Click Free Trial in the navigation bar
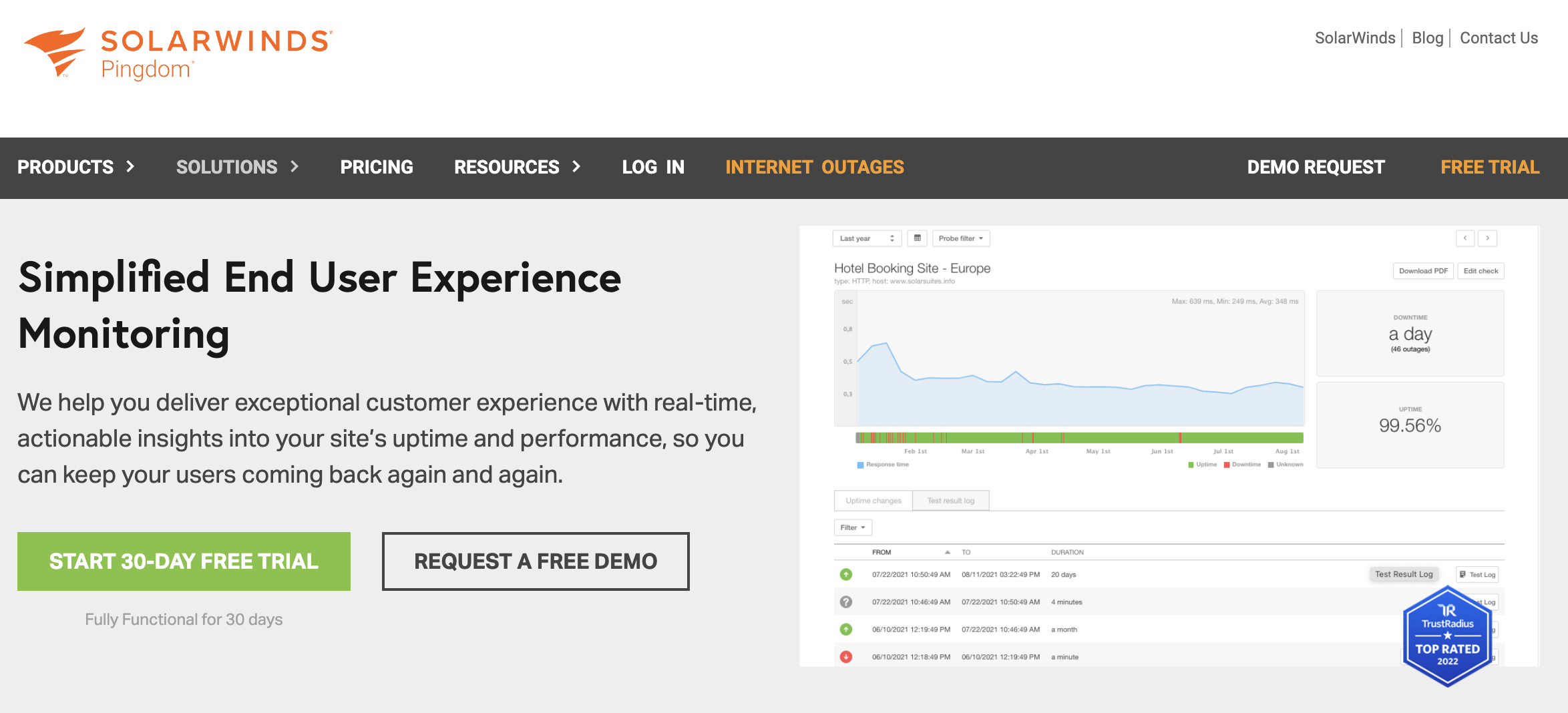Screen dimensions: 1568x713 pos(1490,167)
